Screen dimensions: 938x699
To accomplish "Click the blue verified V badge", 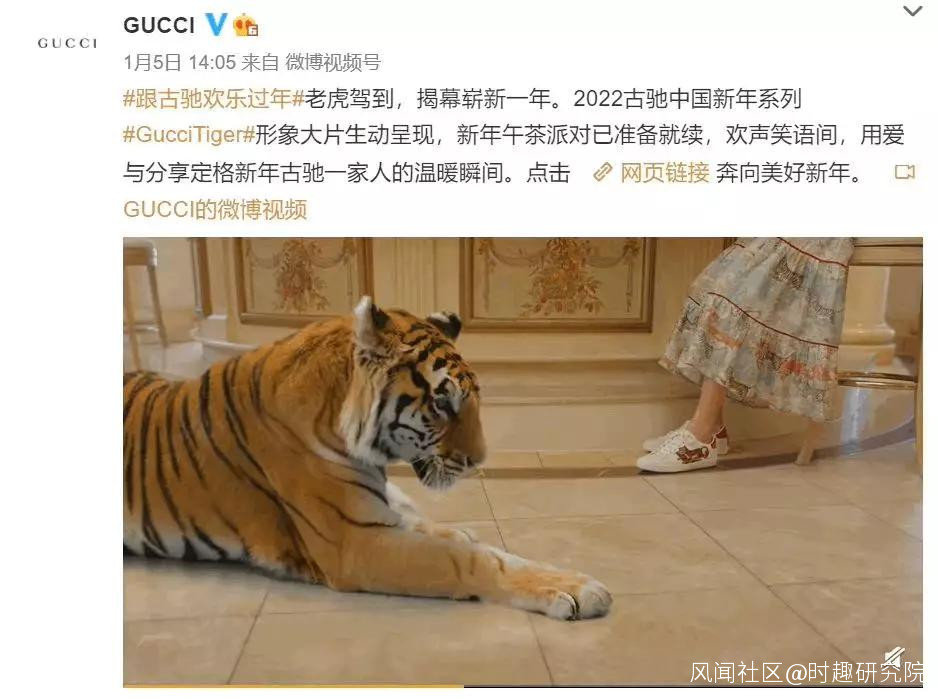I will click(216, 25).
